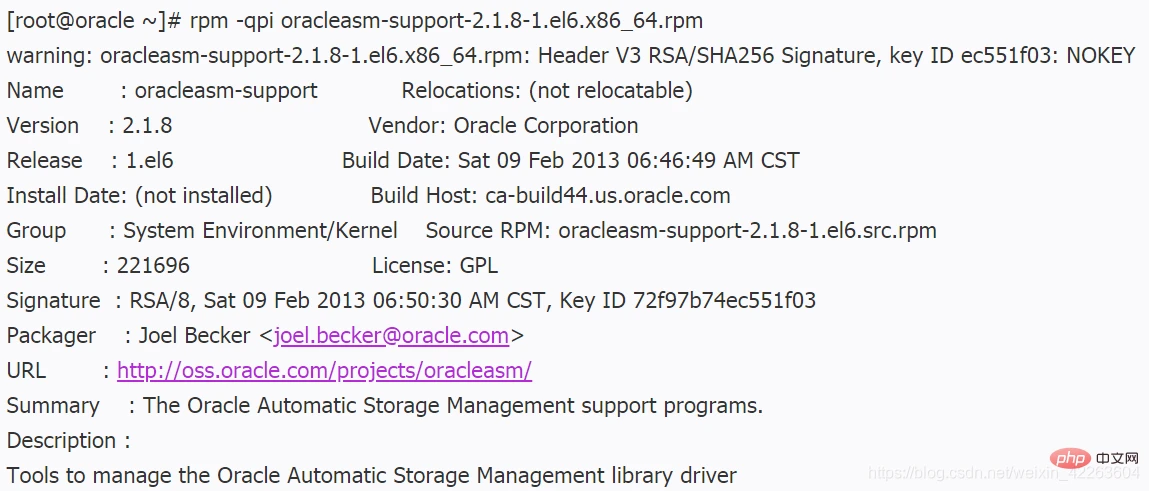Click the Release value 1.el6
This screenshot has width=1149, height=491.
coord(149,160)
